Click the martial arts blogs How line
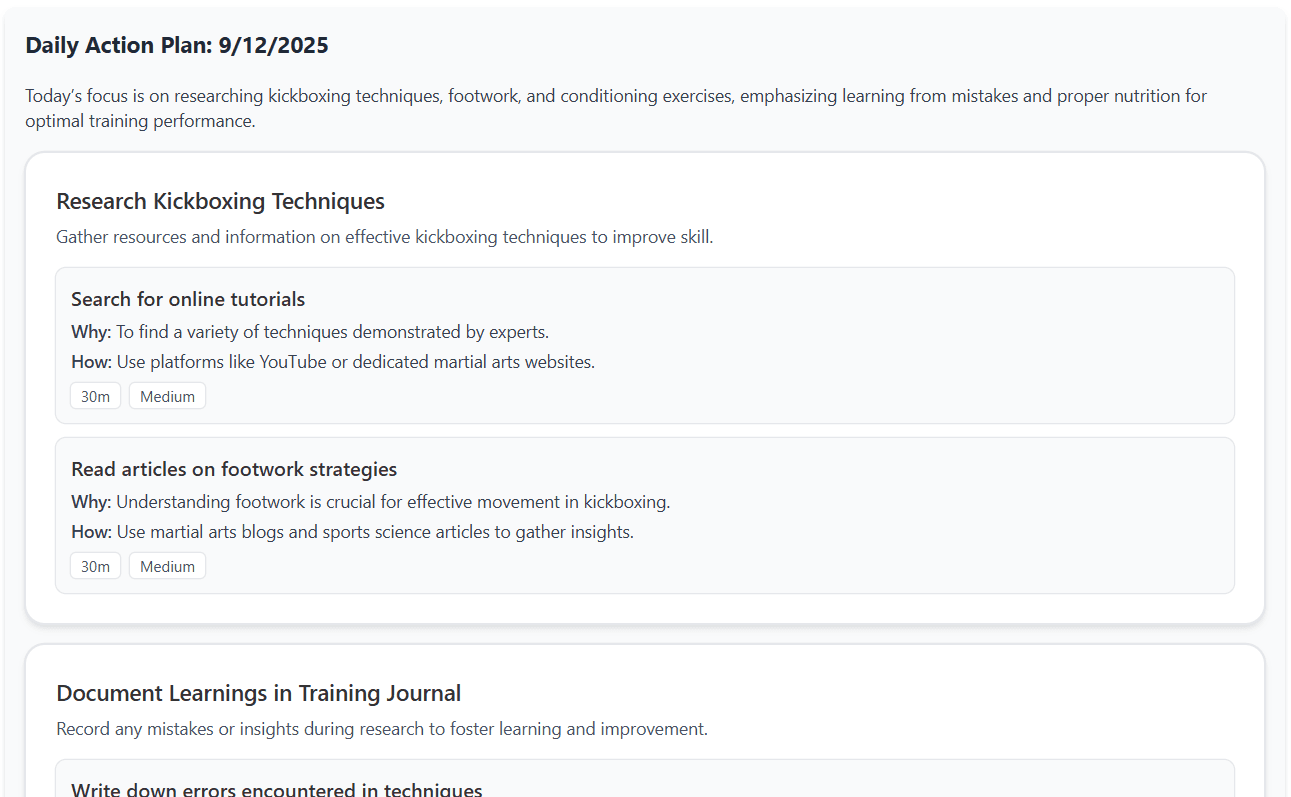 (x=375, y=531)
